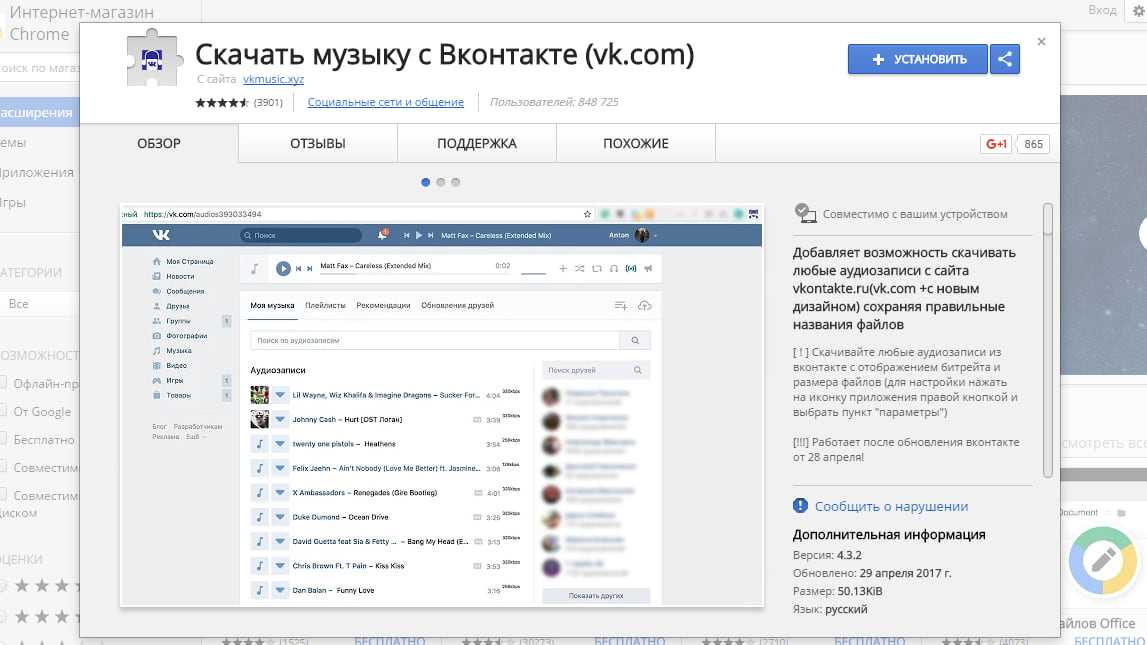The width and height of the screenshot is (1147, 645).
Task: Click the Обновлено: 29 апреля 2017 г. line
Action: pos(872,573)
